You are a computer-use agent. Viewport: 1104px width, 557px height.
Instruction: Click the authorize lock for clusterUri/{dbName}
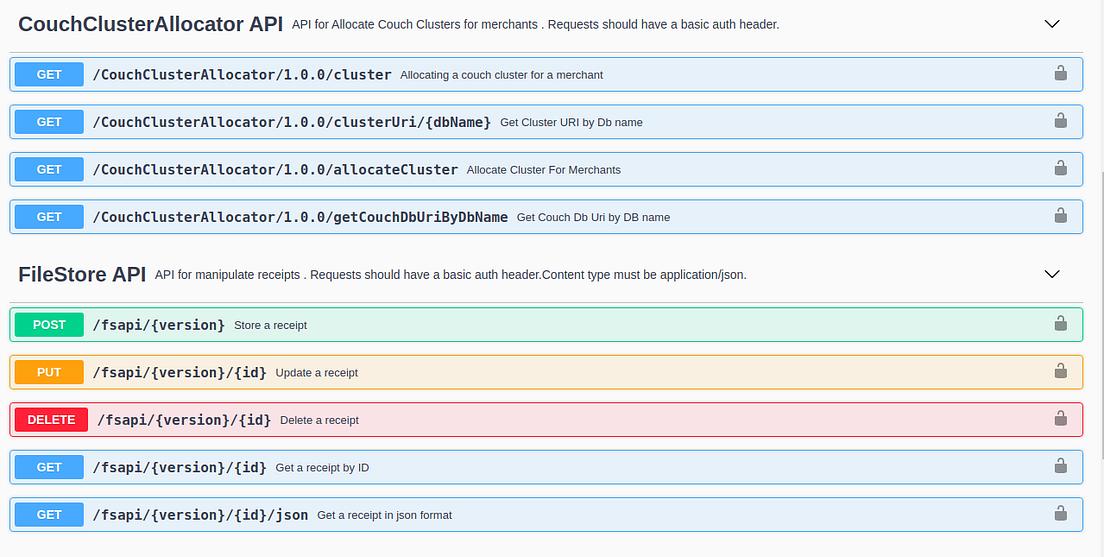1060,120
